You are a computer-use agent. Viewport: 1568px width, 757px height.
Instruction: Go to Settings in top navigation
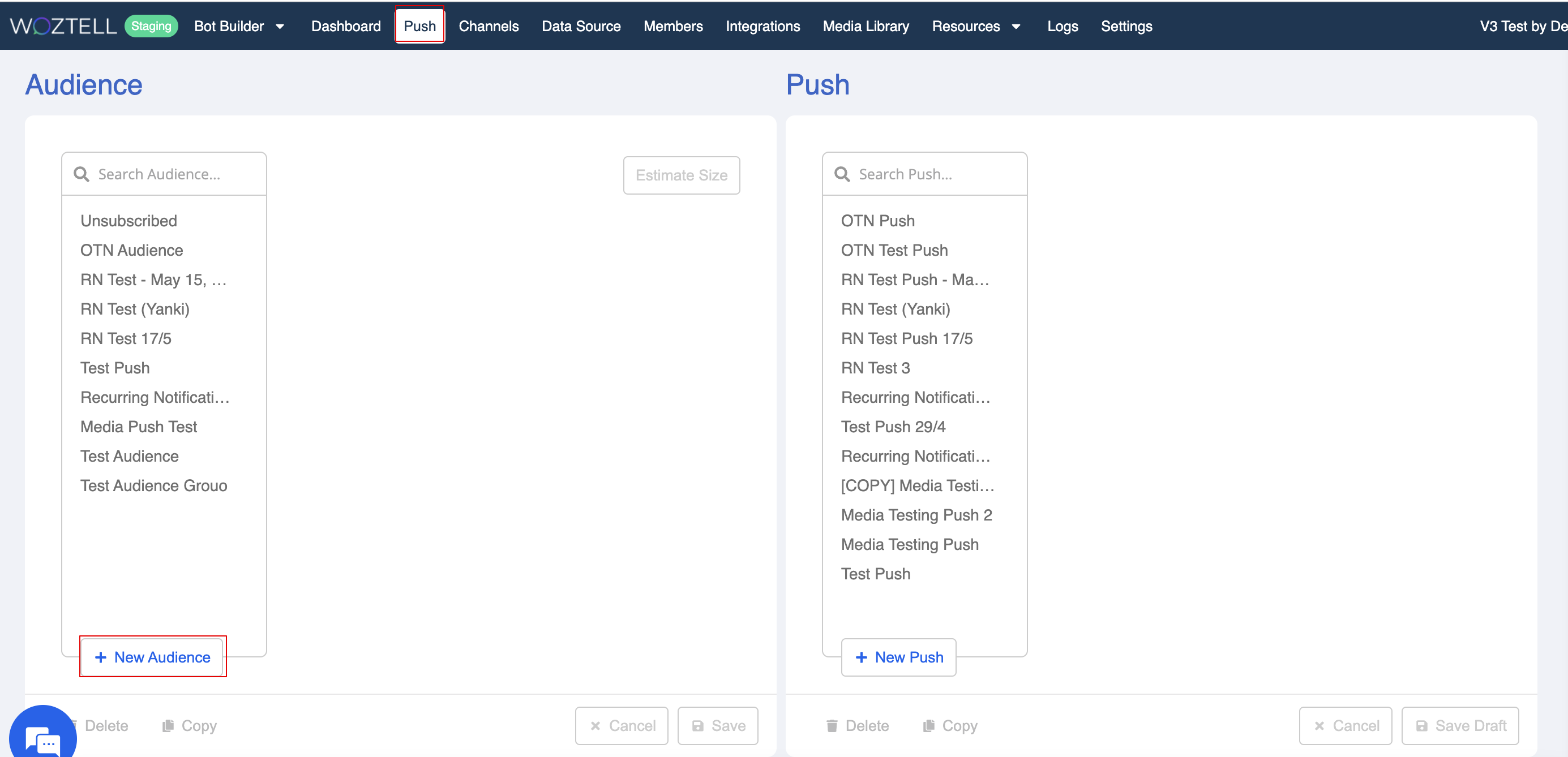pos(1126,26)
